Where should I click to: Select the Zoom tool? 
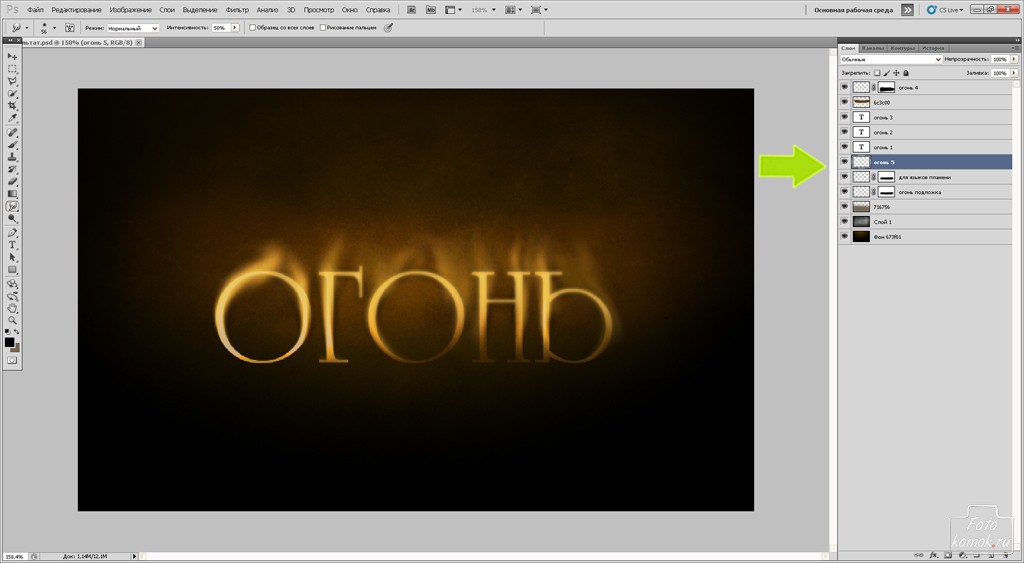12,321
